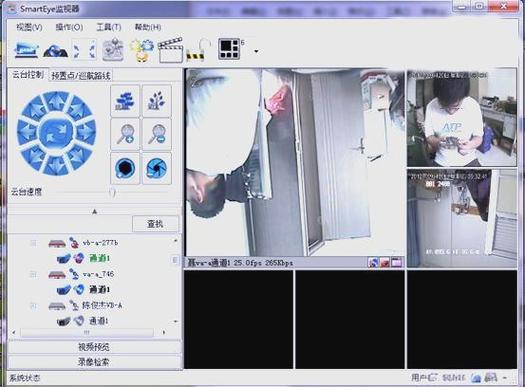Select the bottom-left empty black video pane
Viewport: 525px width, 387px height.
click(x=239, y=319)
